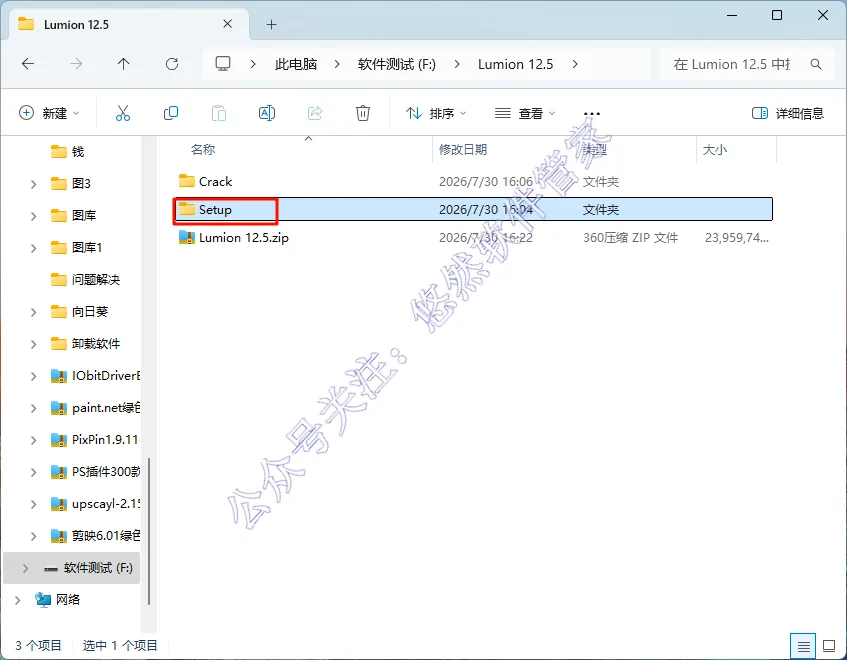847x660 pixels.
Task: Click the This PC monitor icon in address bar
Action: [223, 64]
